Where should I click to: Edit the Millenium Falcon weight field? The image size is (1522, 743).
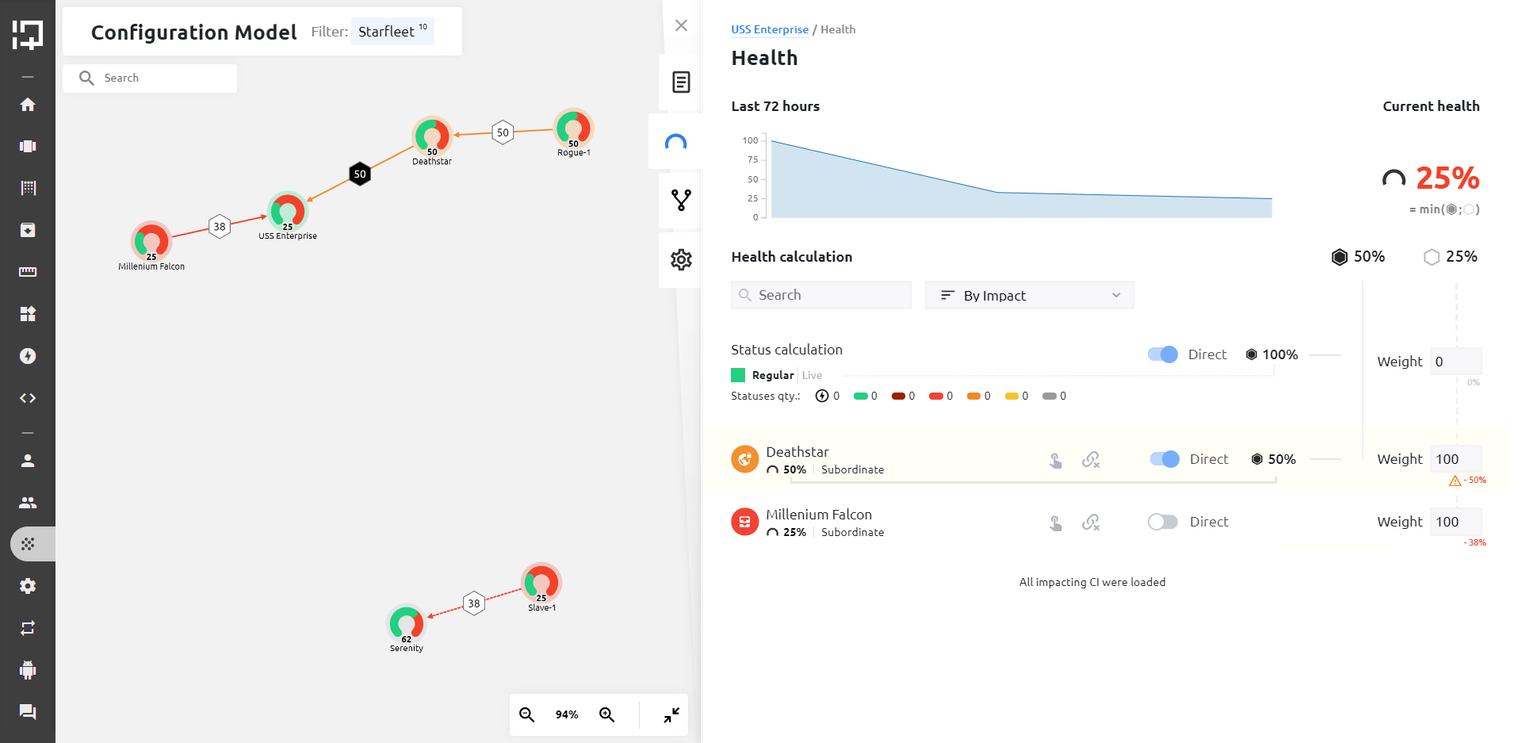(x=1456, y=522)
